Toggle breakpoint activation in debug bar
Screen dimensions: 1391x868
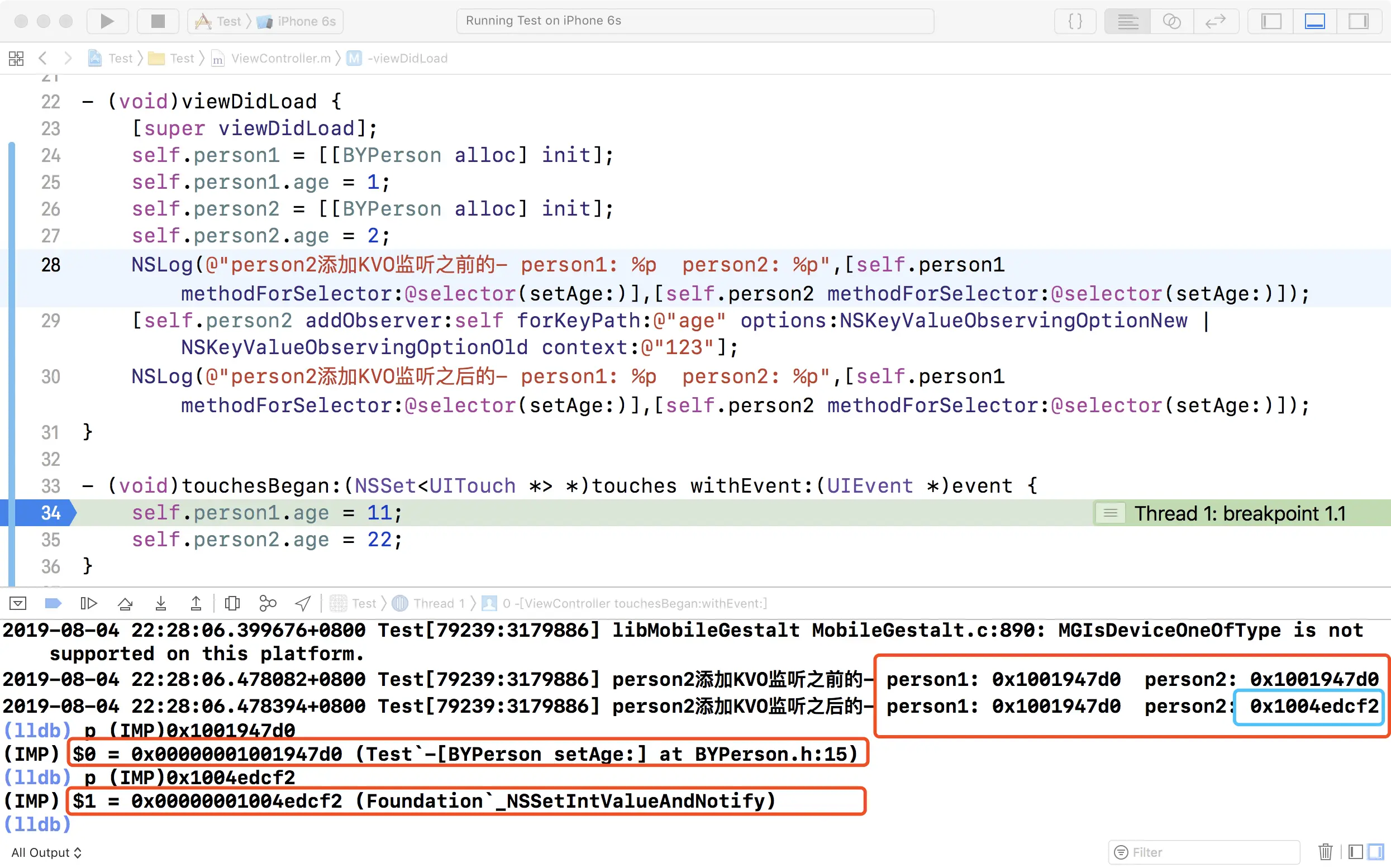(x=53, y=603)
